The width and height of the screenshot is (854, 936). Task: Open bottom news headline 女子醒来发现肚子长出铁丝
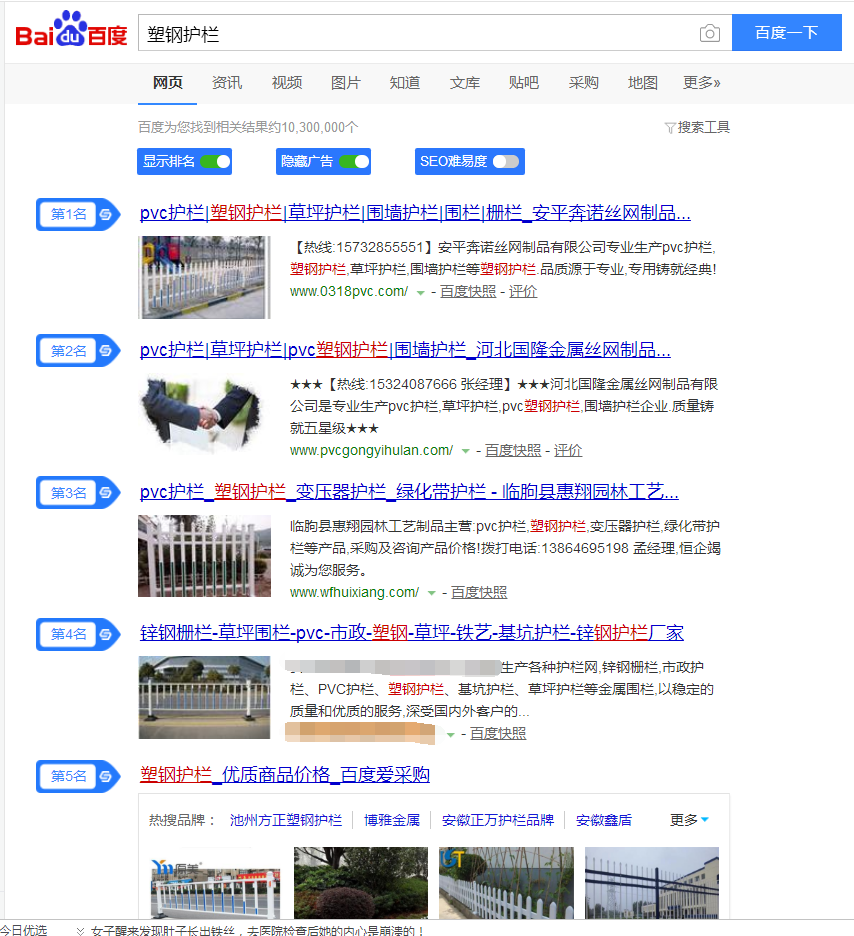pyautogui.click(x=258, y=930)
